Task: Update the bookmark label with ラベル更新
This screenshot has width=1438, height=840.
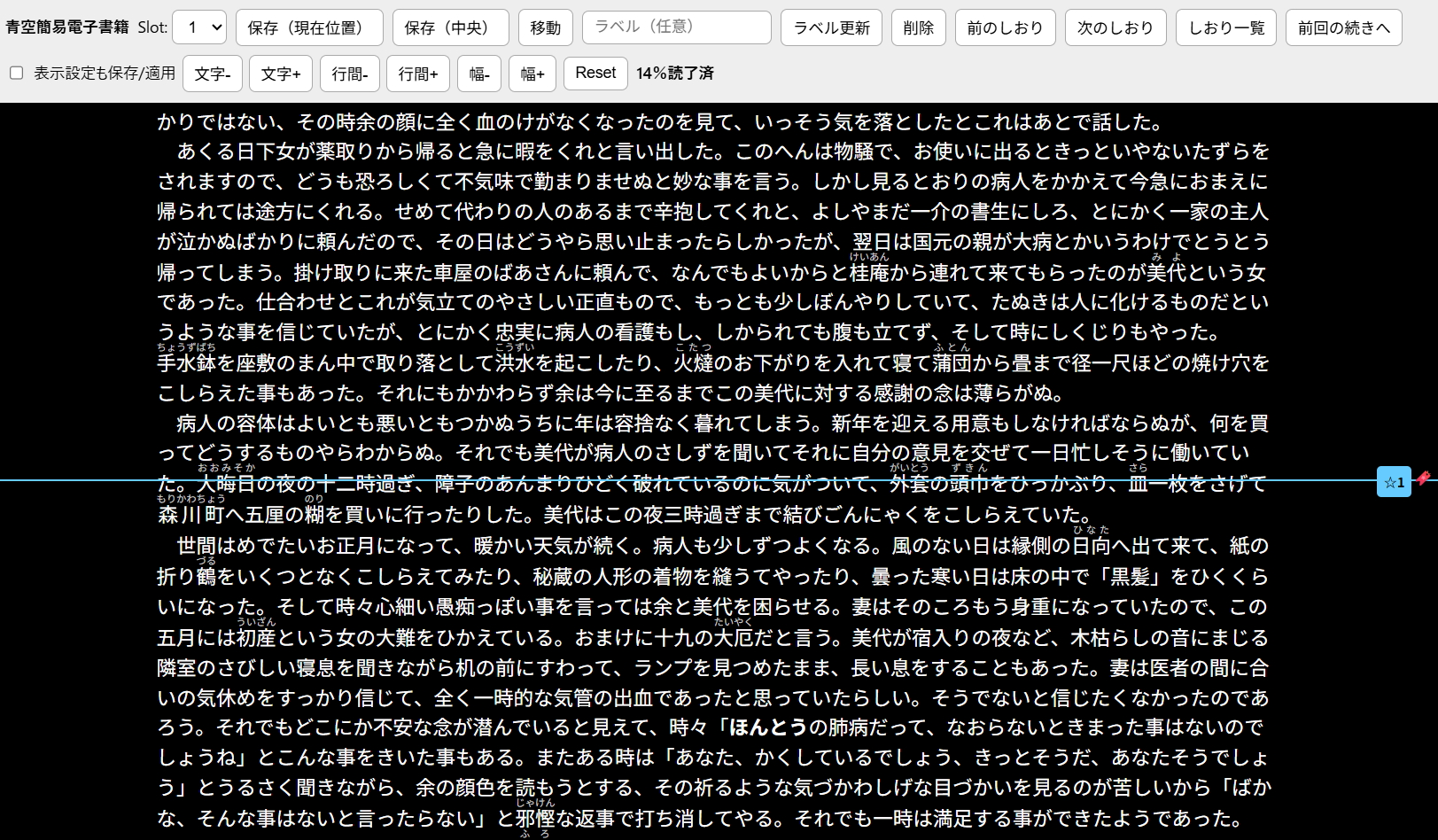Action: pos(830,27)
